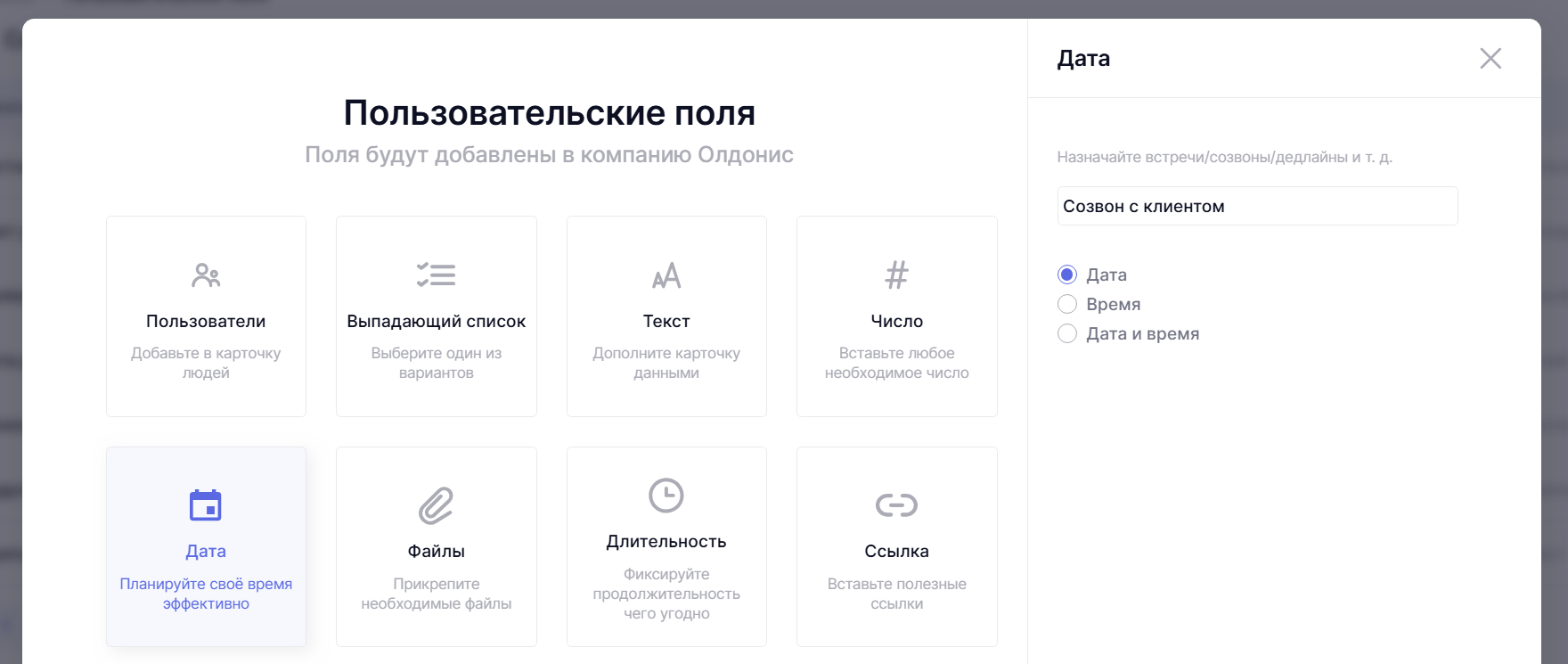Image resolution: width=1568 pixels, height=664 pixels.
Task: Select the 'Число' field type label
Action: pyautogui.click(x=896, y=321)
